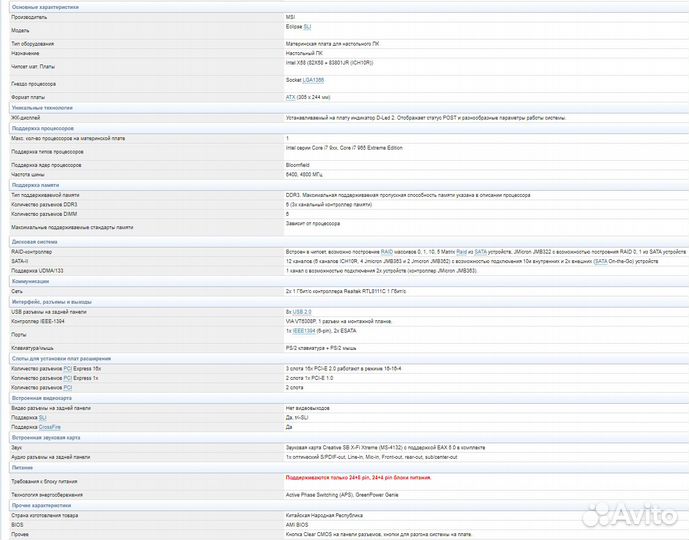Click the VIA VT6308P controller value

[339, 322]
